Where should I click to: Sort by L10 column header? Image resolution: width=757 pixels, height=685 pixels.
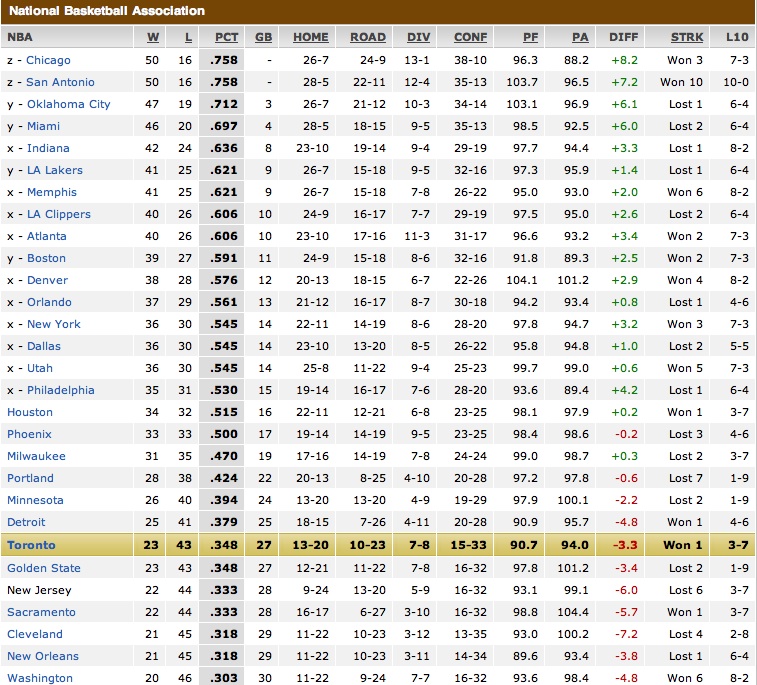(x=736, y=37)
